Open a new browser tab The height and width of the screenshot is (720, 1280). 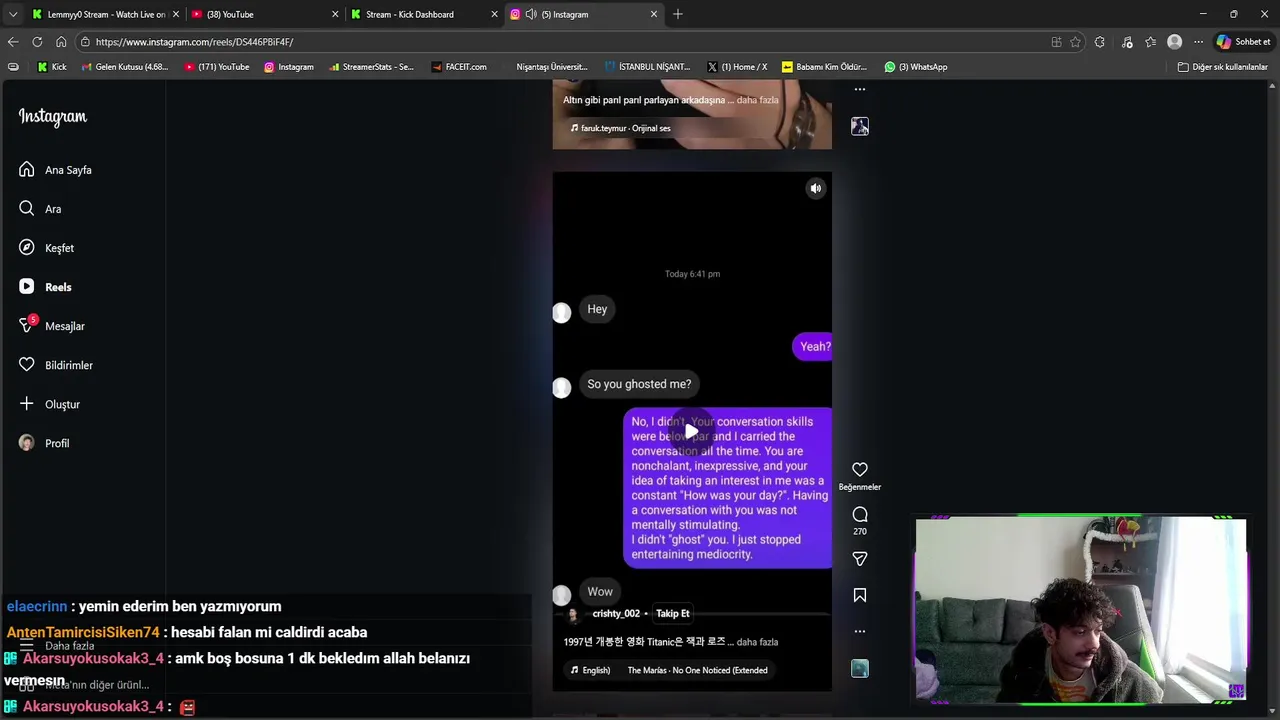[678, 14]
